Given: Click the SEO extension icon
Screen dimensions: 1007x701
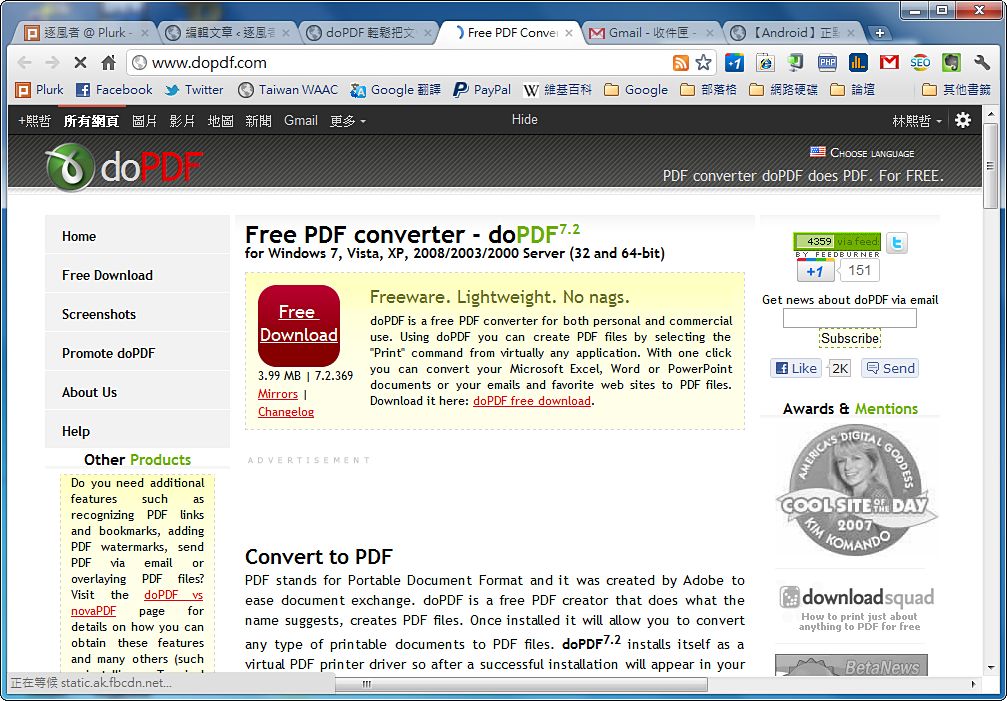Looking at the screenshot, I should [x=920, y=62].
